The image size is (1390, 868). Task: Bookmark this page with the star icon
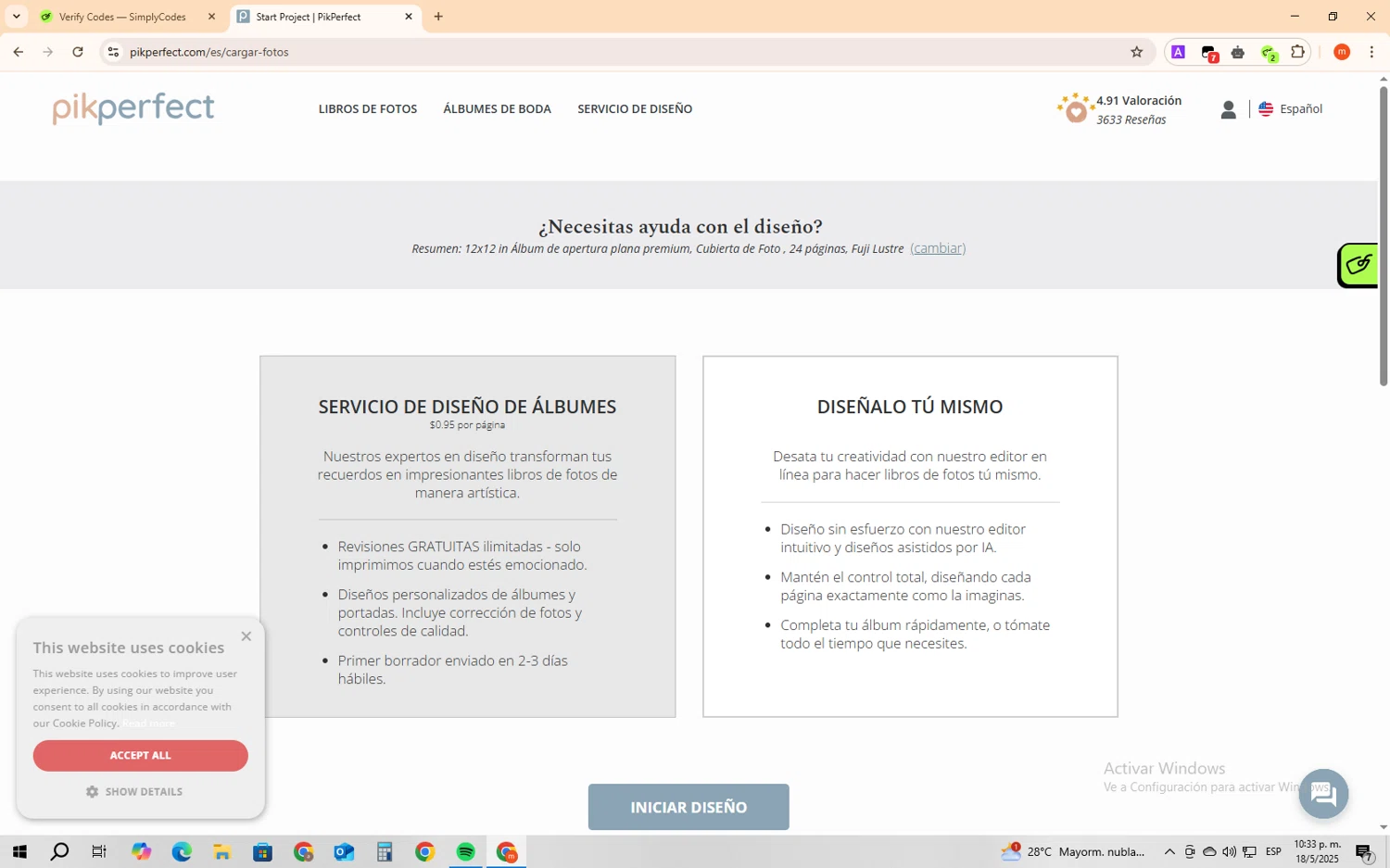(x=1137, y=52)
